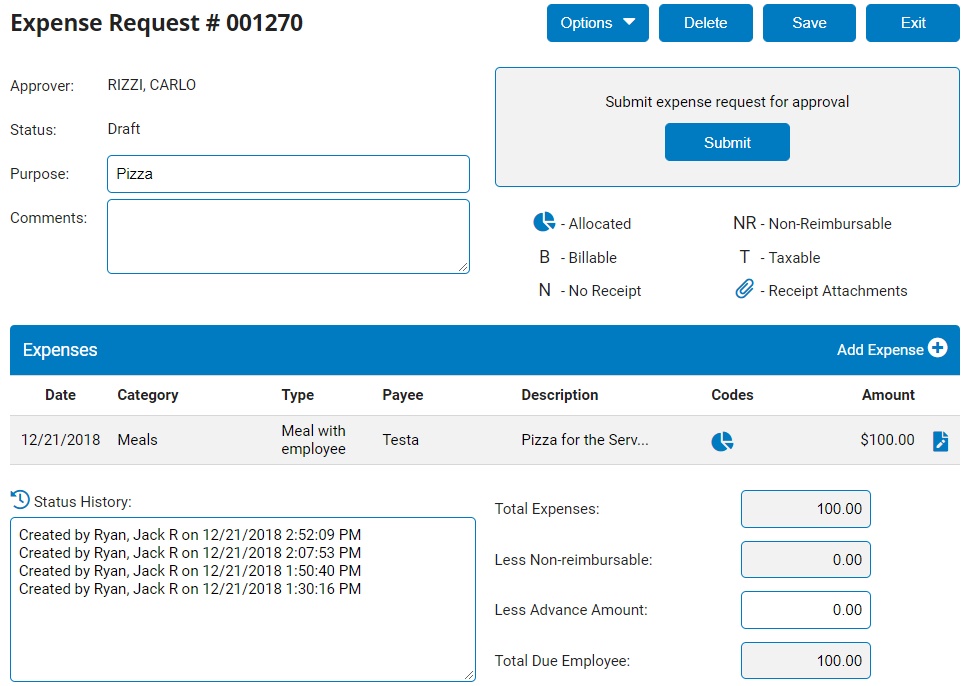Screen dimensions: 961x686
Task: Click the Allocated pie chart legend icon
Action: [x=544, y=222]
